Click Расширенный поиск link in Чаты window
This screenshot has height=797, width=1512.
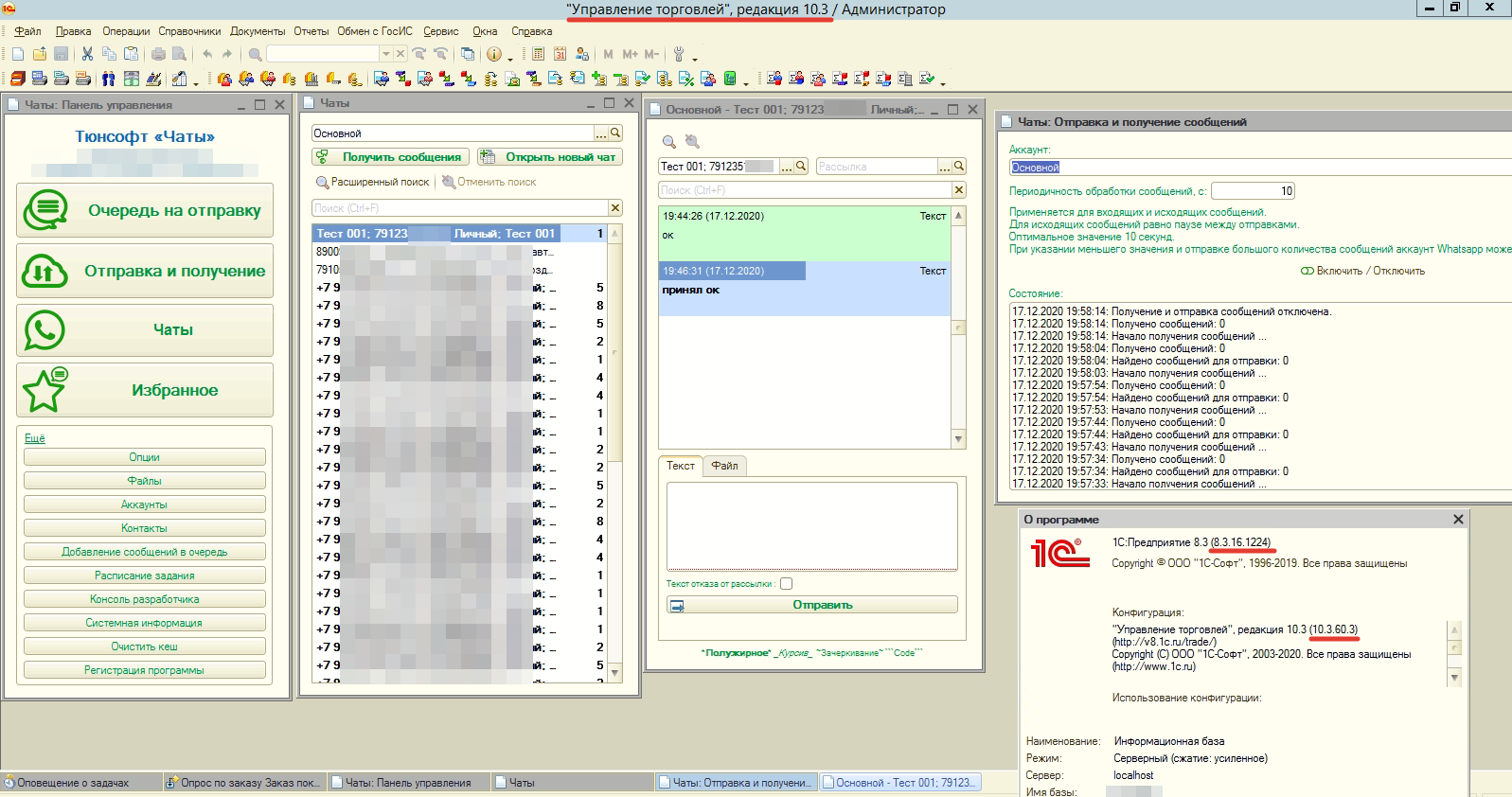[372, 182]
